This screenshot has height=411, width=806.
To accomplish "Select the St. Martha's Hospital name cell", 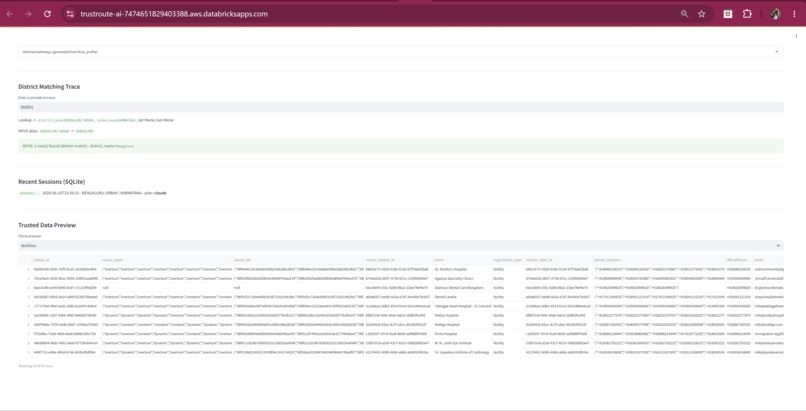I will pyautogui.click(x=462, y=269).
